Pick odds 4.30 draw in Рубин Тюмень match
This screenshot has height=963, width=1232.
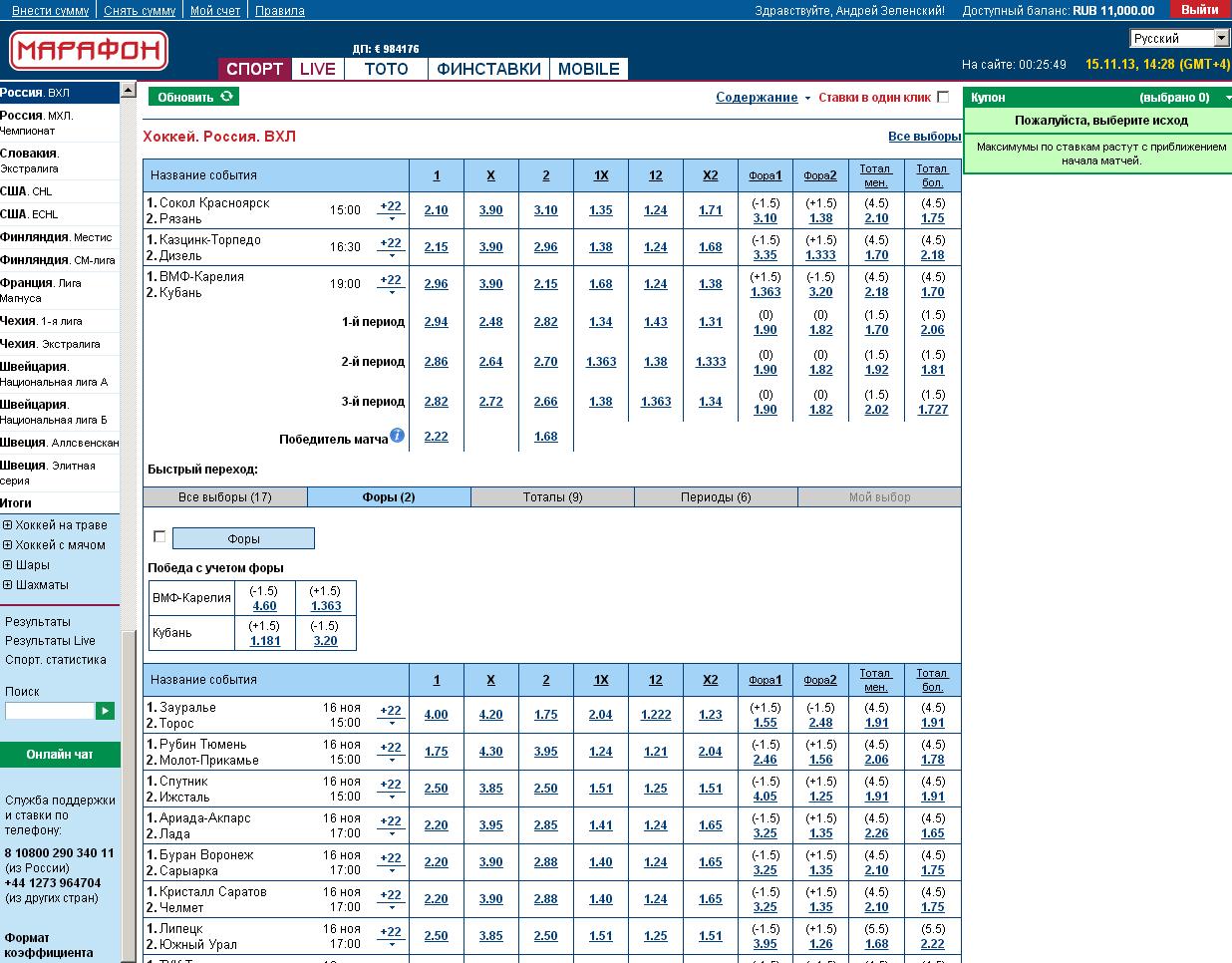pos(491,752)
